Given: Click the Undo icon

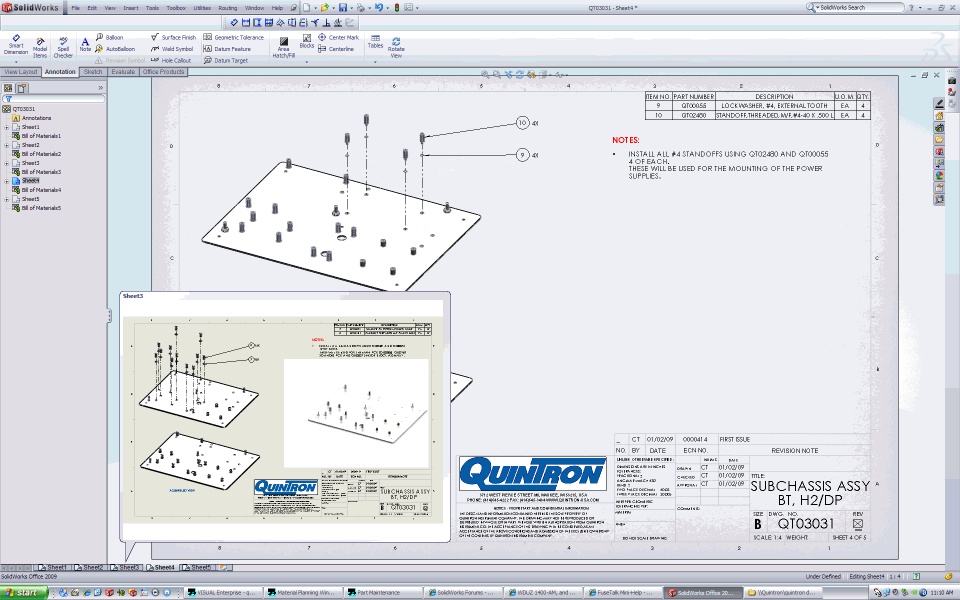Looking at the screenshot, I should point(378,8).
